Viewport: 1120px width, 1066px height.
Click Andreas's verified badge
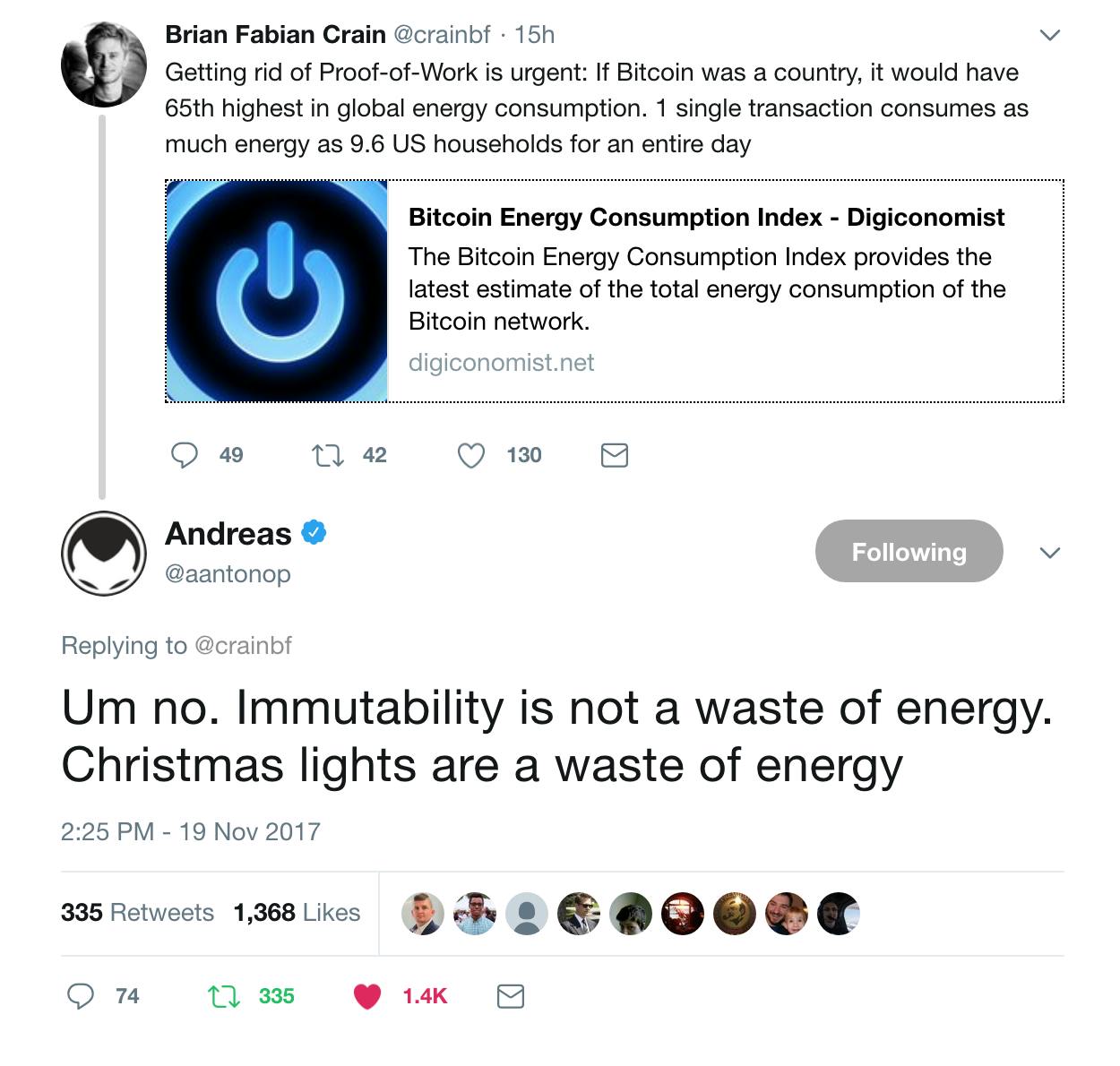click(313, 533)
